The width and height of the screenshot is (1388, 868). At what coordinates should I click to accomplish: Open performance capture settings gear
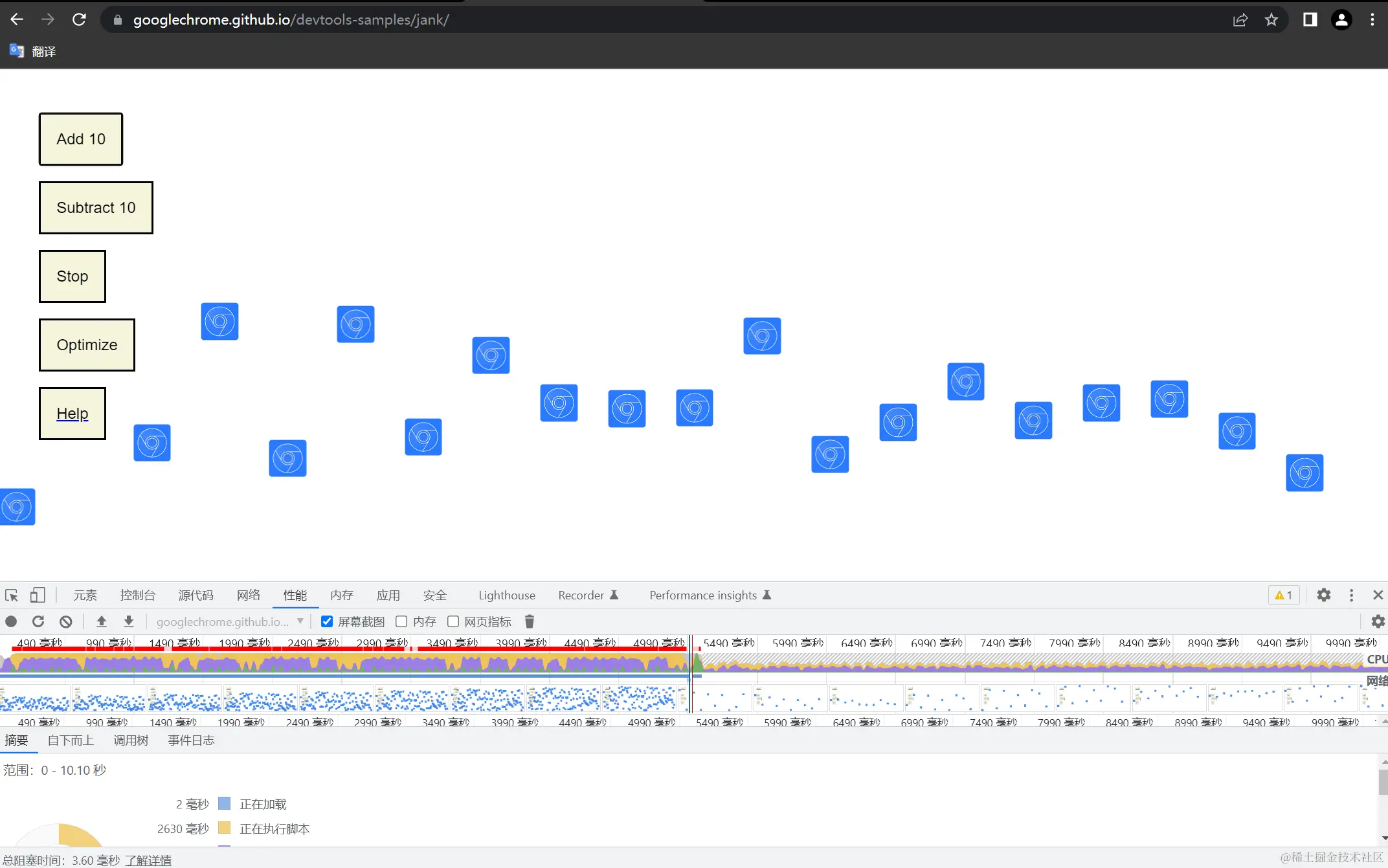click(1378, 622)
